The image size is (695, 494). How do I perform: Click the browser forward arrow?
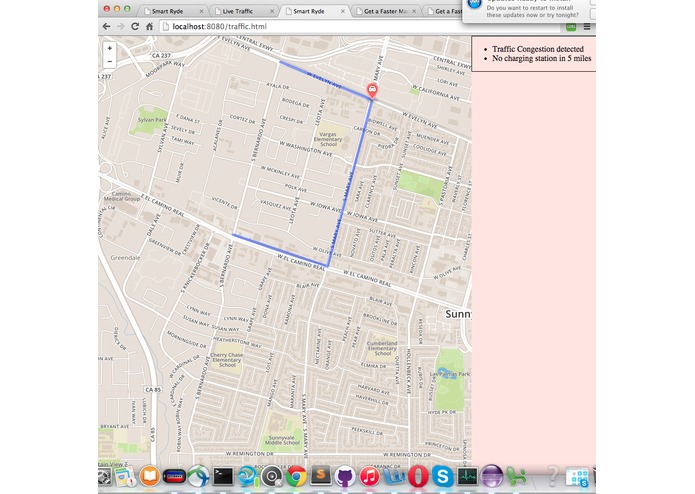pyautogui.click(x=121, y=27)
